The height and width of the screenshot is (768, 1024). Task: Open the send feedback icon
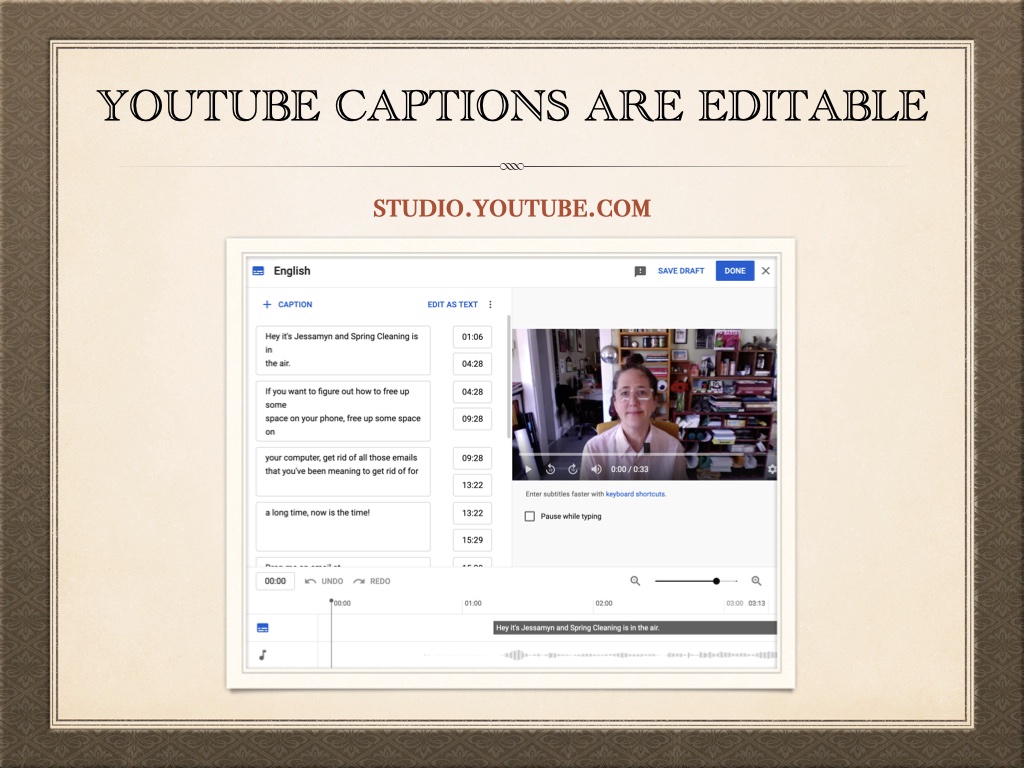click(x=640, y=271)
